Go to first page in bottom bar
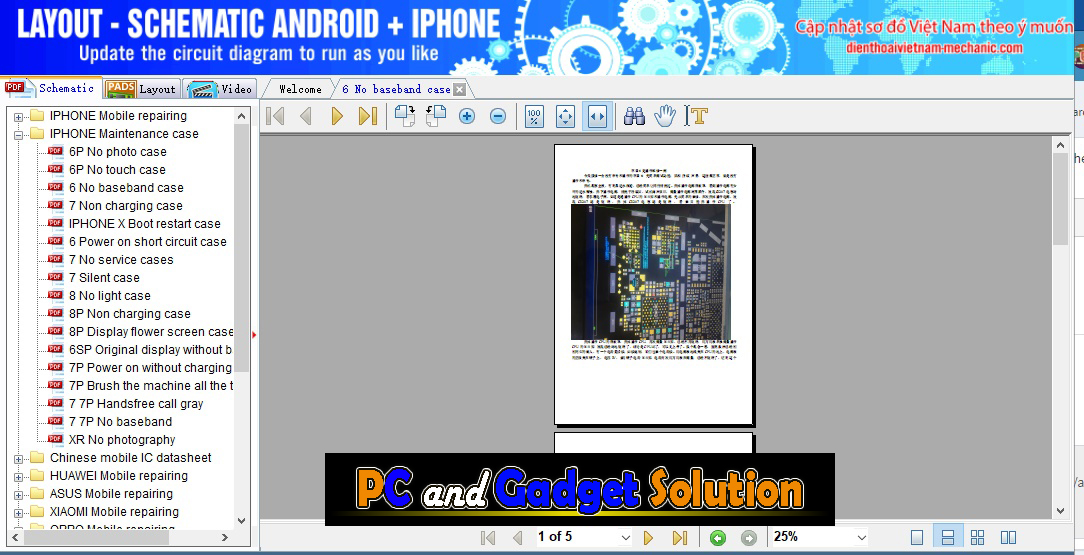 click(488, 538)
